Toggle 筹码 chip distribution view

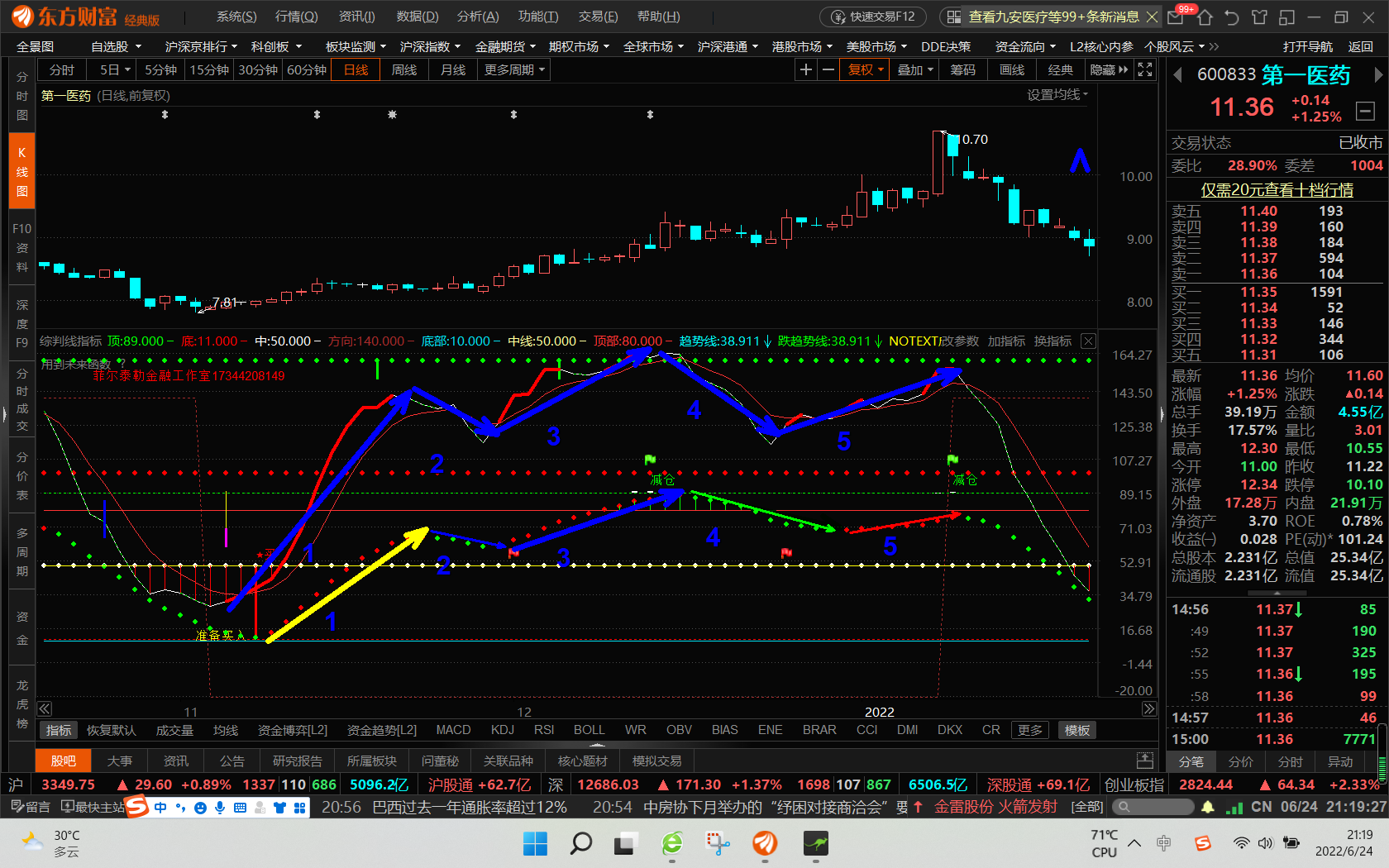click(x=962, y=70)
